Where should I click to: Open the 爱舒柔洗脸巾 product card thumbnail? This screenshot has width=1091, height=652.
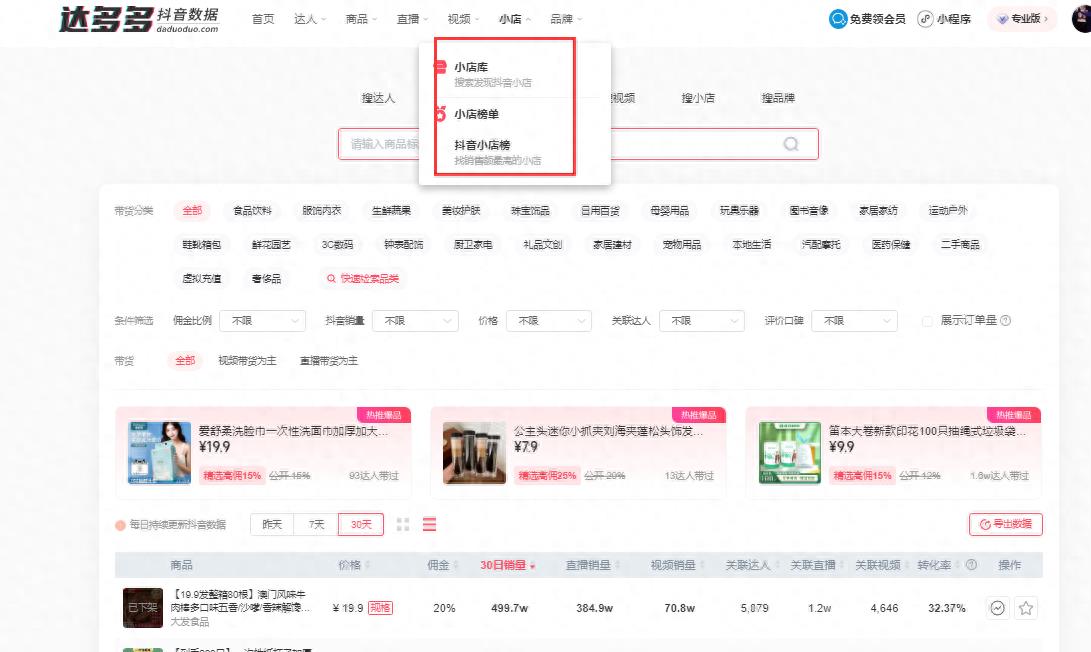(159, 452)
